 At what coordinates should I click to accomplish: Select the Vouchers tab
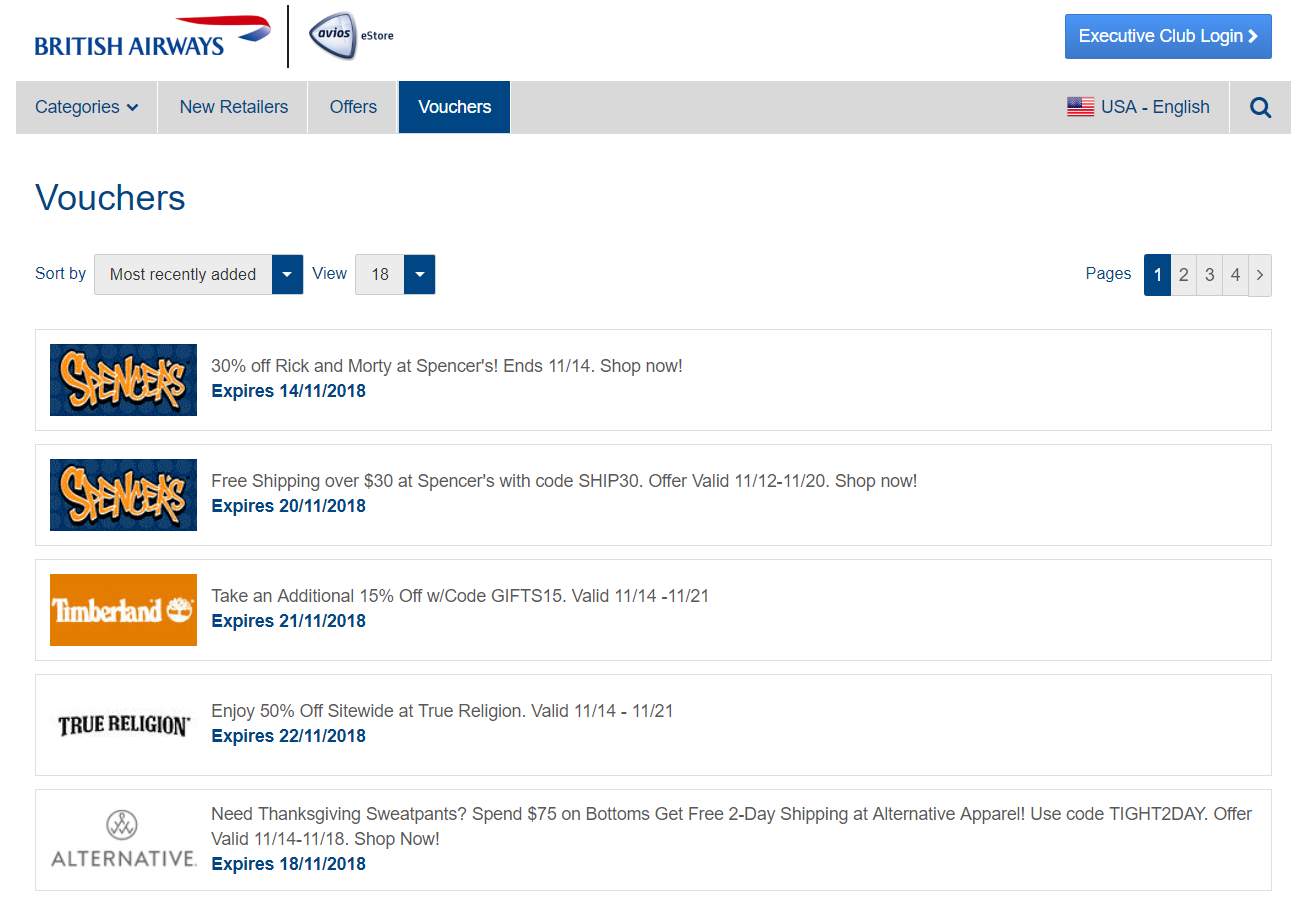[455, 107]
